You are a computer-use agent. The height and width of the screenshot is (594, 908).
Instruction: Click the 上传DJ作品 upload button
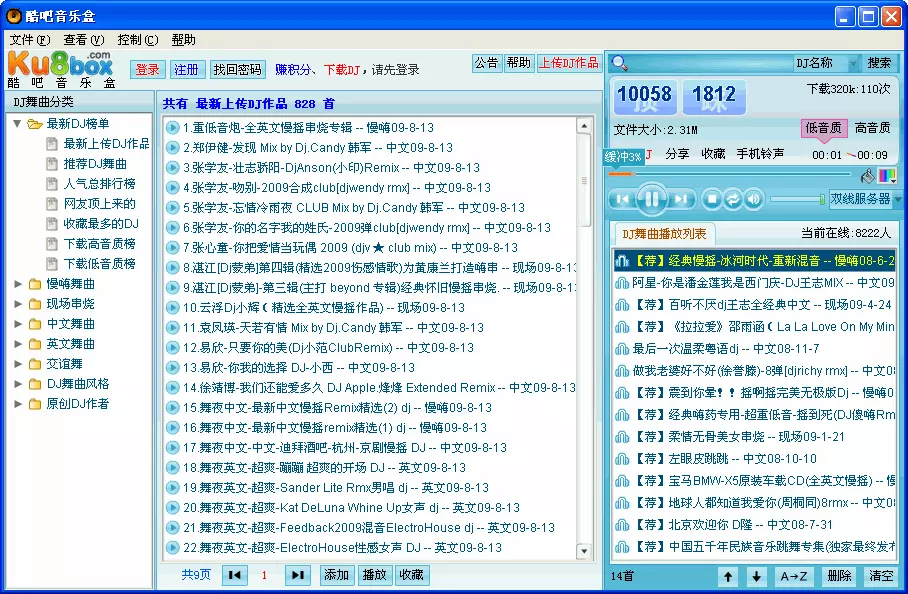tap(569, 63)
